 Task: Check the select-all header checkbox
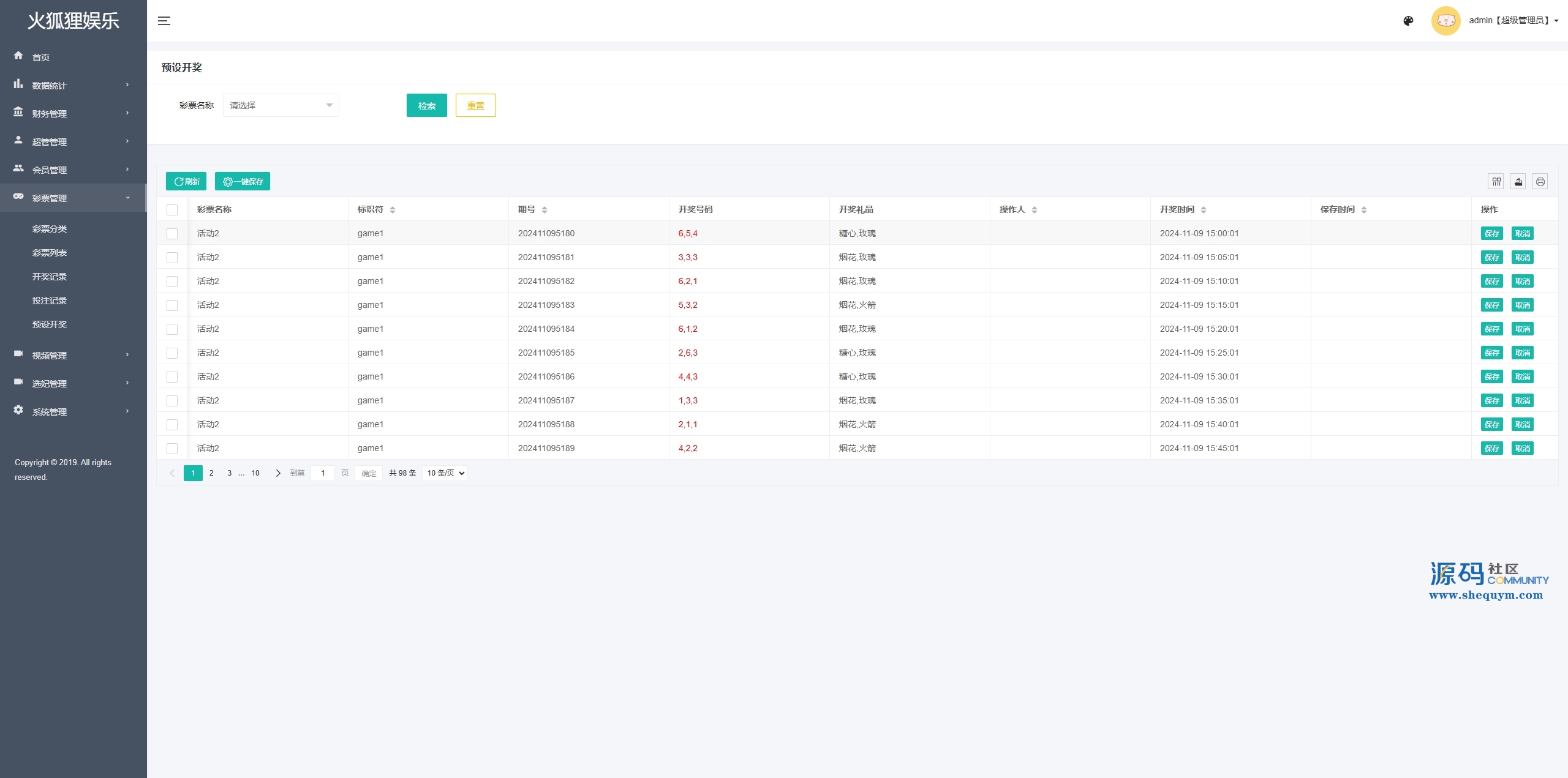[x=172, y=210]
